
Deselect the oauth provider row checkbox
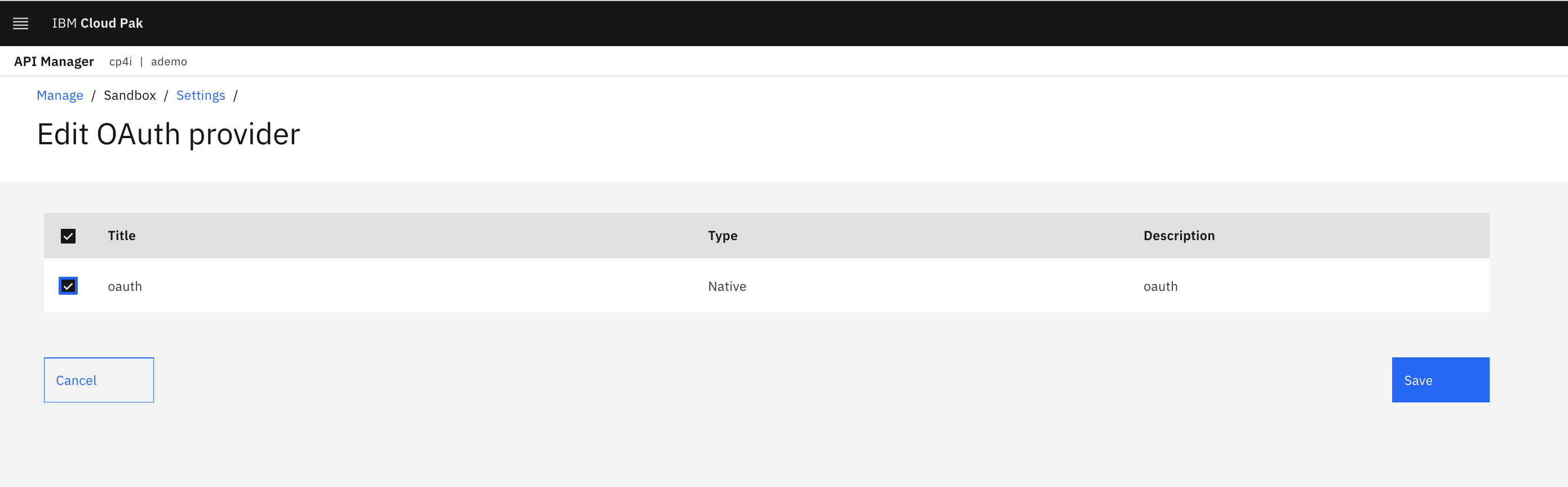point(68,286)
